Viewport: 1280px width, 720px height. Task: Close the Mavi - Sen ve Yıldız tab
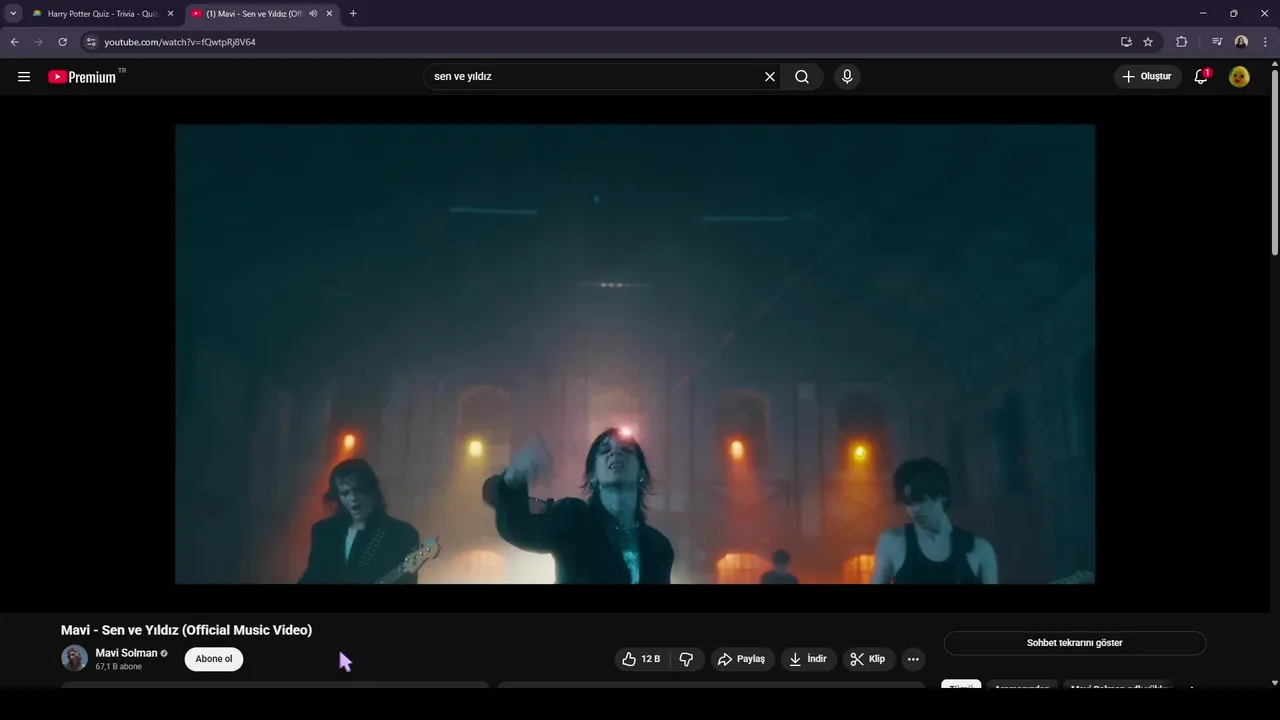329,14
